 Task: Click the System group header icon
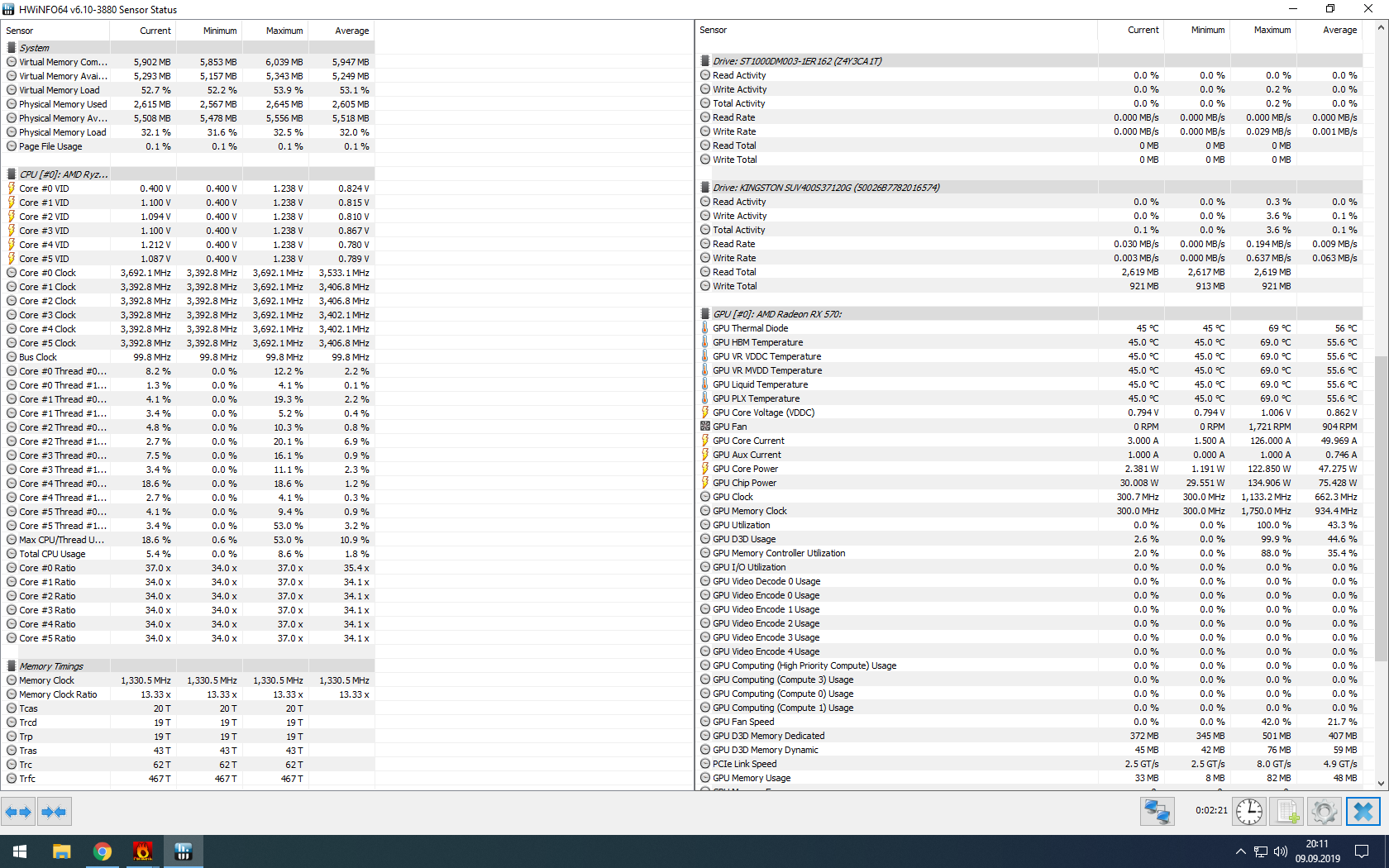pos(12,48)
